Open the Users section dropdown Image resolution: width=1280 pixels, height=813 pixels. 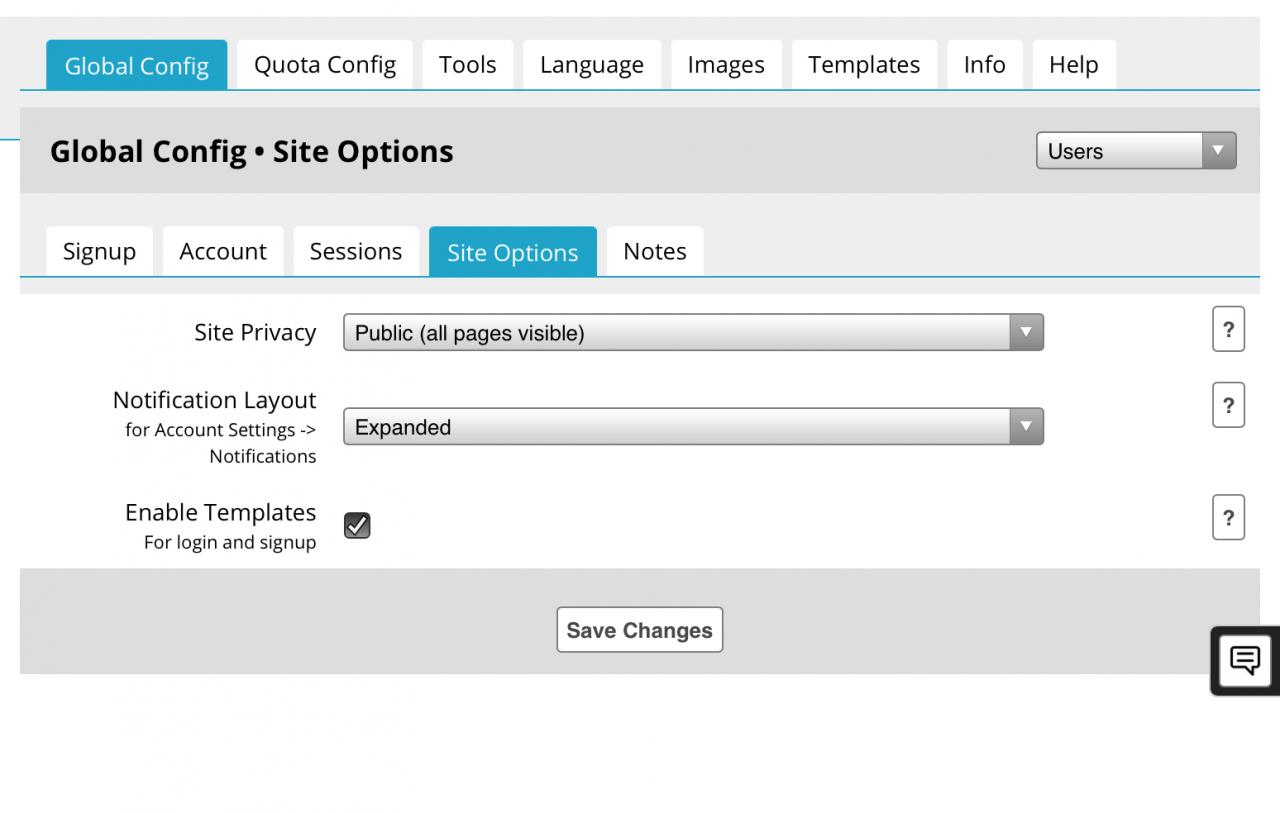pos(1136,151)
